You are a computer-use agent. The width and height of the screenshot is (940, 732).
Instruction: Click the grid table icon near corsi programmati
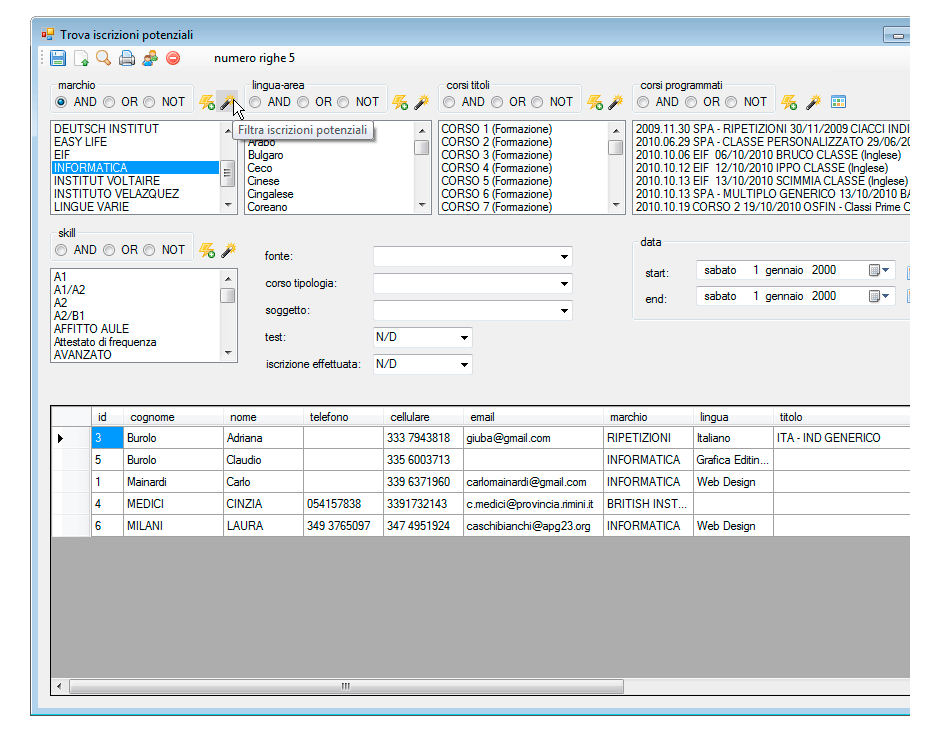coord(838,102)
